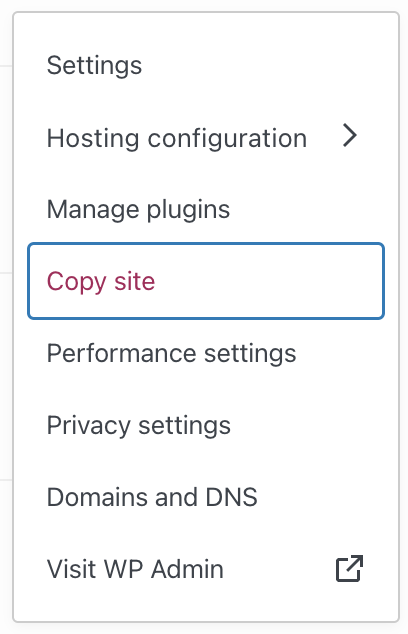
Task: Open Domains and DNS
Action: coord(206,497)
